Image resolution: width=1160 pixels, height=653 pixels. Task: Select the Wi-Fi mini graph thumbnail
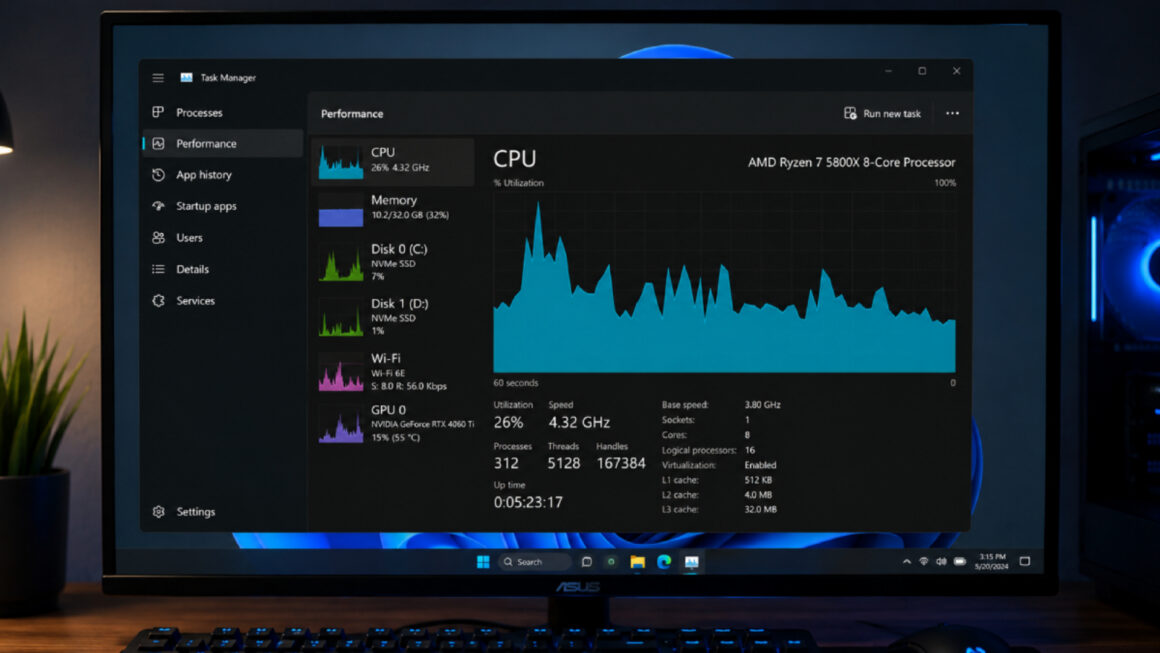pyautogui.click(x=341, y=373)
